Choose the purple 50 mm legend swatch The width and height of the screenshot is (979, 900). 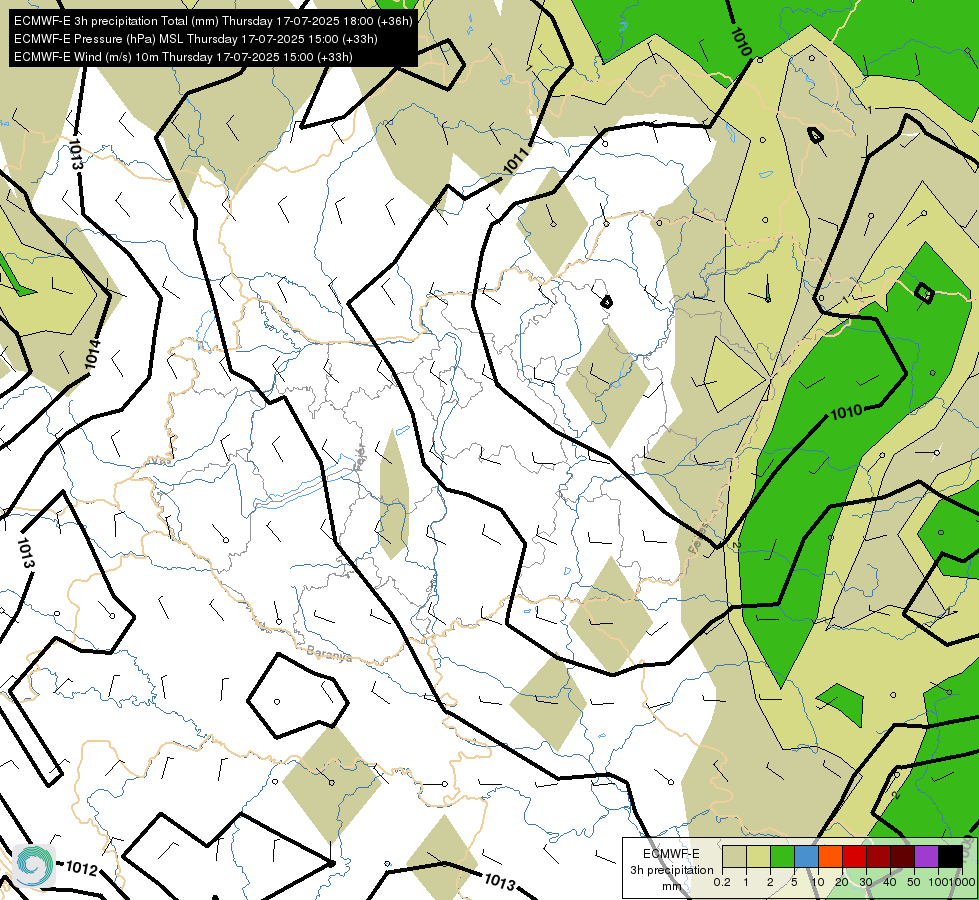click(927, 857)
